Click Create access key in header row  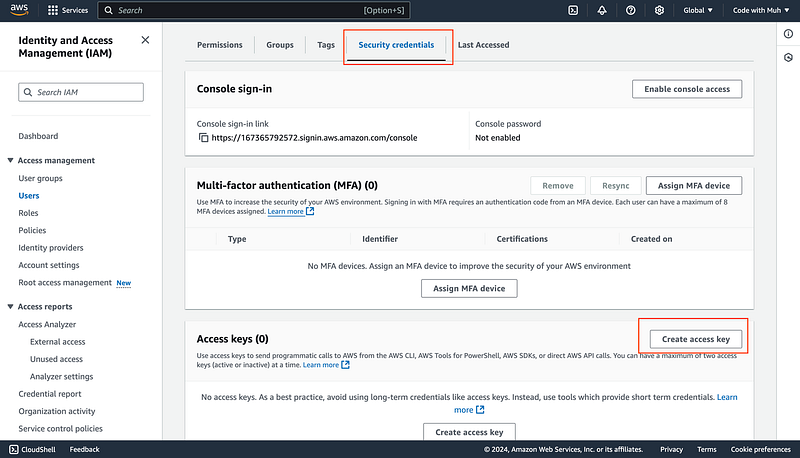point(695,338)
